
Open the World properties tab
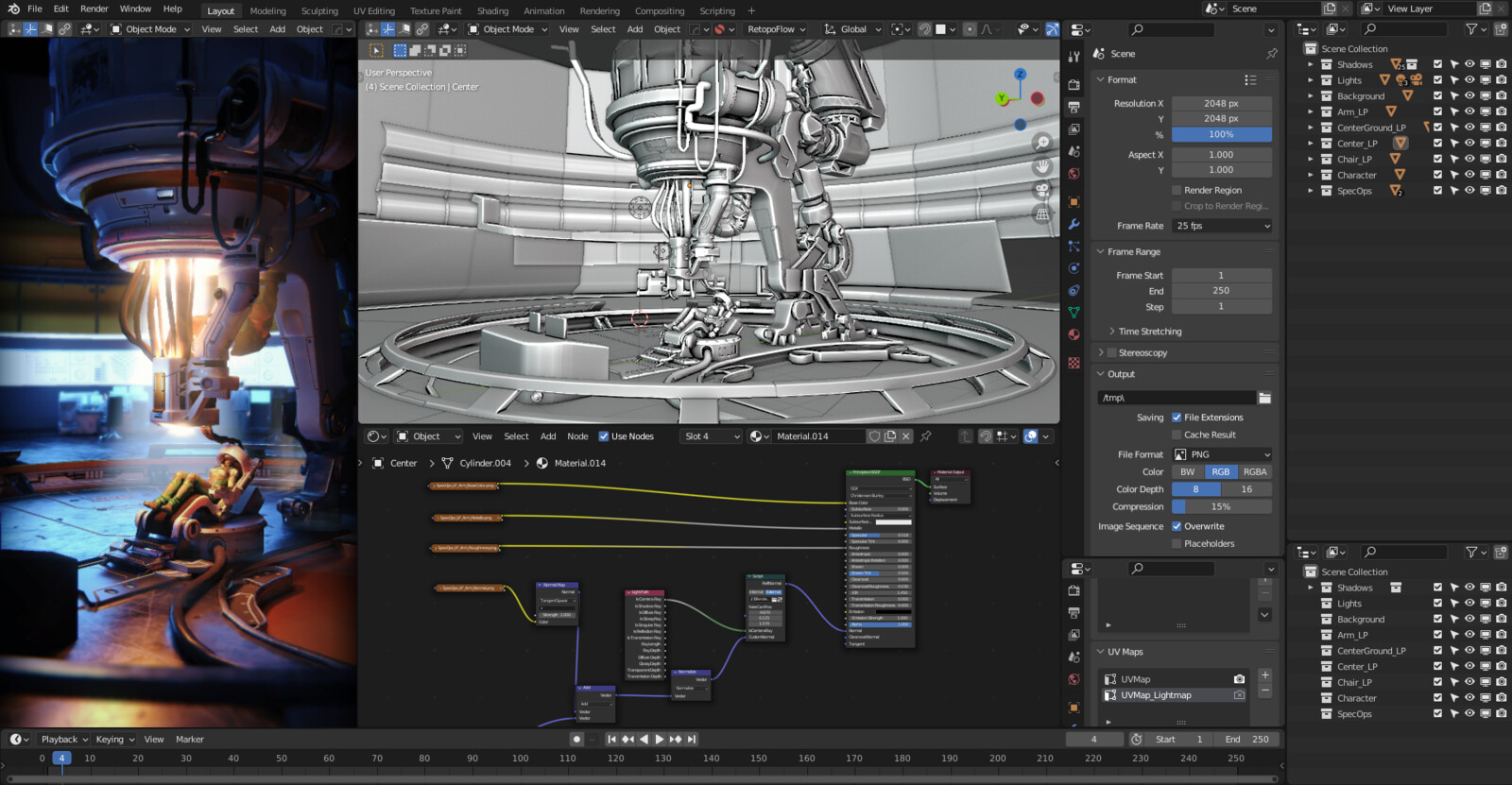click(x=1074, y=174)
